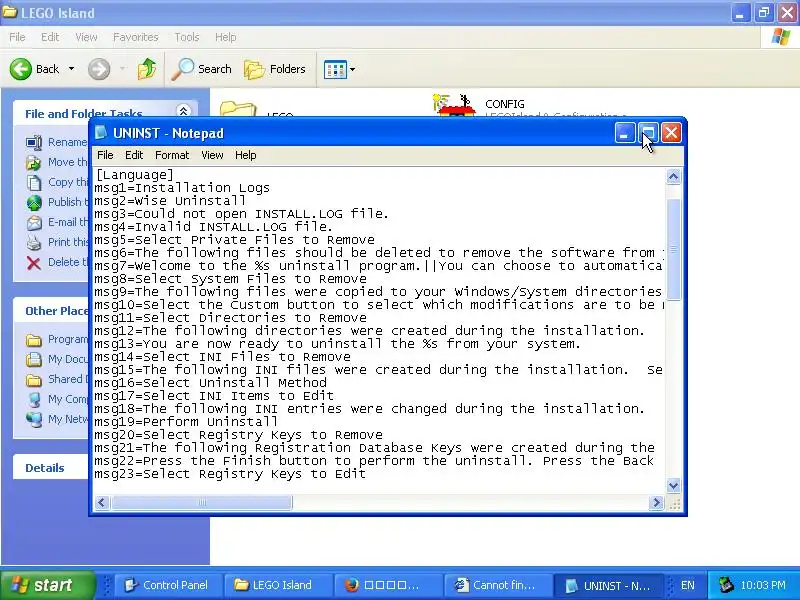
Task: Toggle the Folders pane button
Action: click(x=275, y=69)
